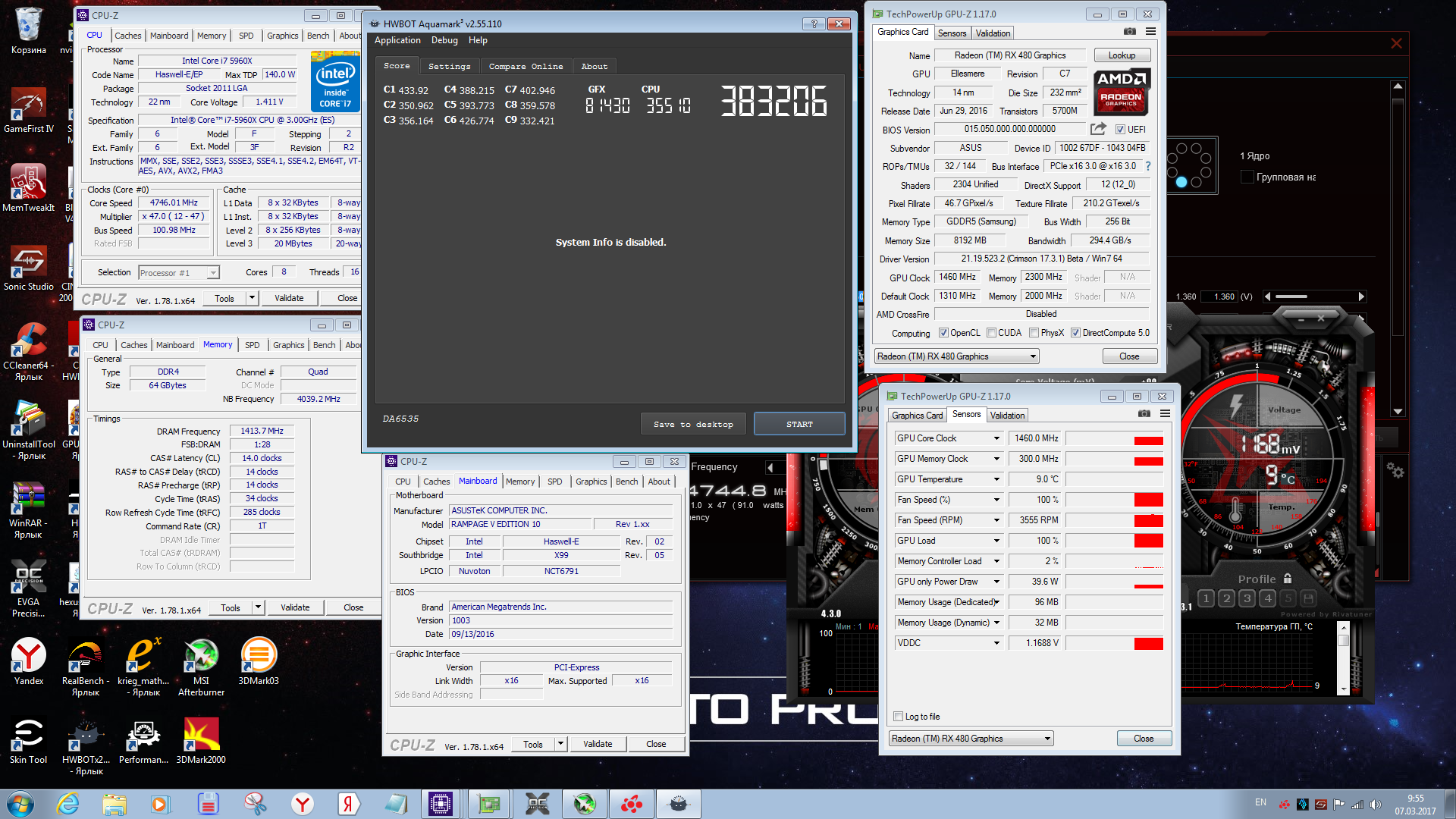The width and height of the screenshot is (1456, 819).
Task: Open Tools dropdown arrow in CPU-Z CPU window
Action: tap(252, 298)
